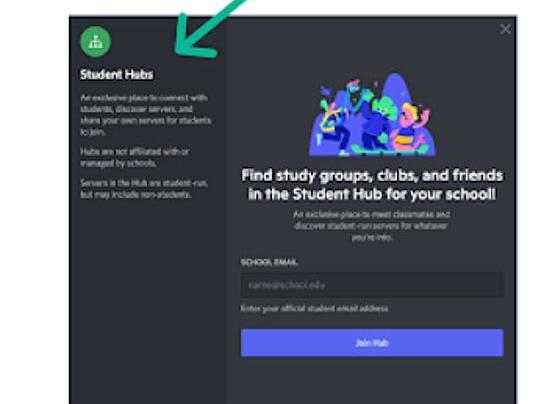556x404 pixels.
Task: Click the 'exclusive place to meet classmates' subtitle
Action: [x=372, y=226]
